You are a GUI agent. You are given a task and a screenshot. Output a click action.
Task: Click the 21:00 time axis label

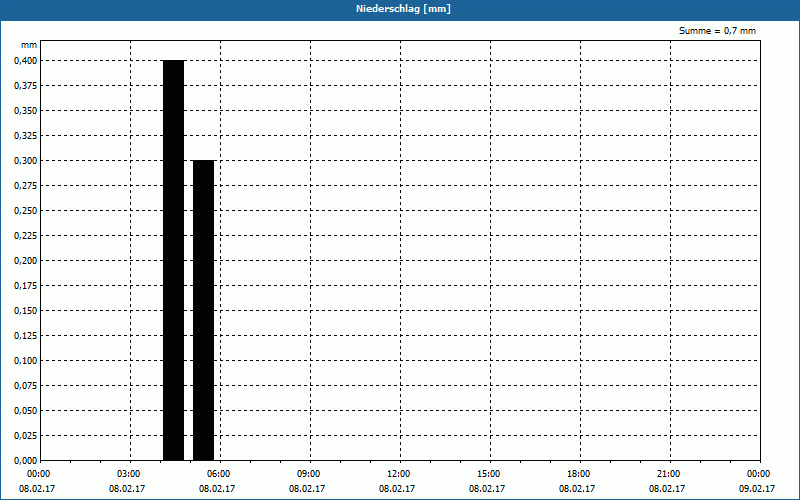click(668, 474)
